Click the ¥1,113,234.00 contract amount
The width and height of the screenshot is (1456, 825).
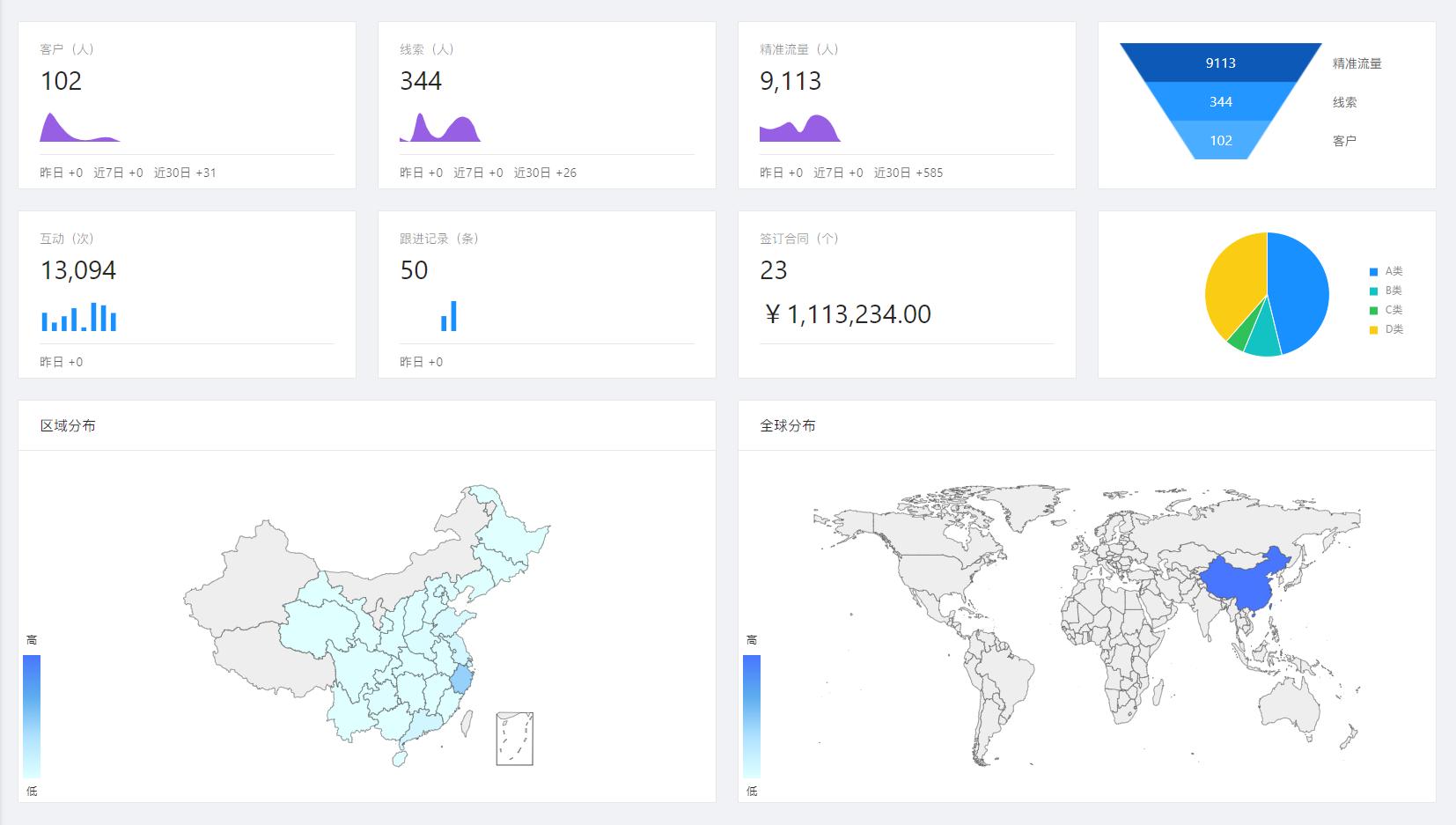click(x=849, y=314)
